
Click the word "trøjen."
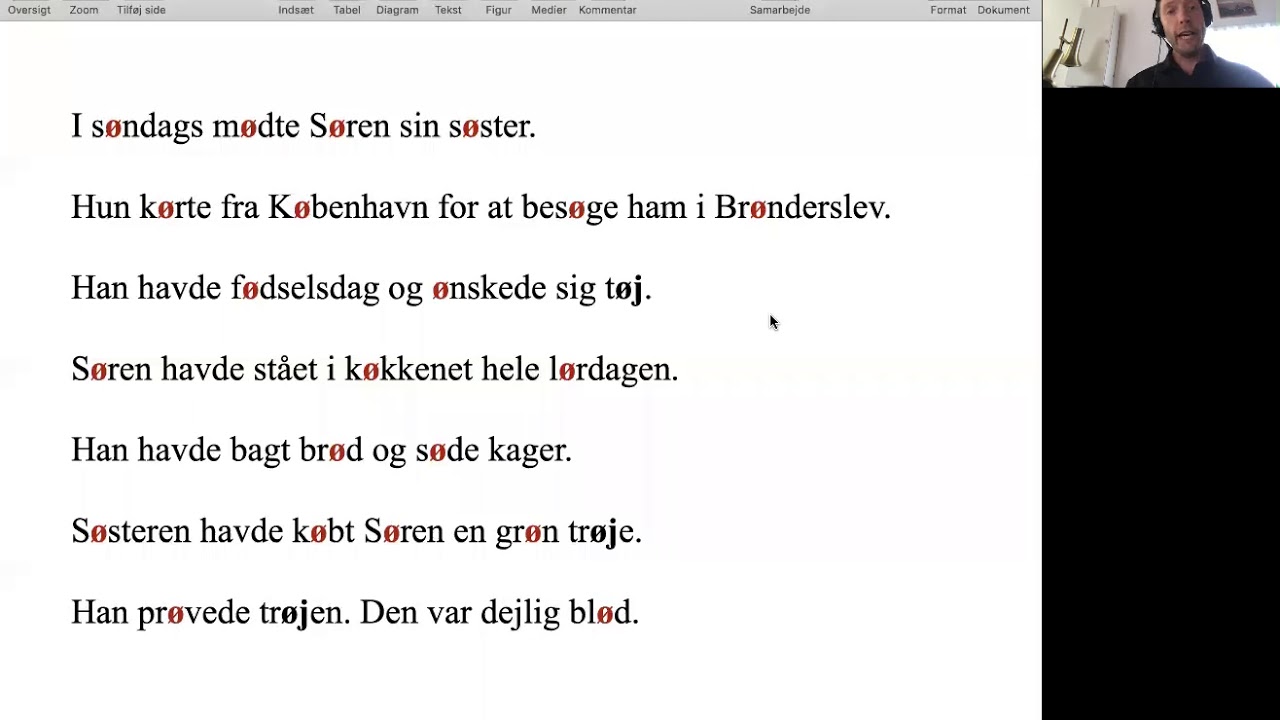(305, 615)
